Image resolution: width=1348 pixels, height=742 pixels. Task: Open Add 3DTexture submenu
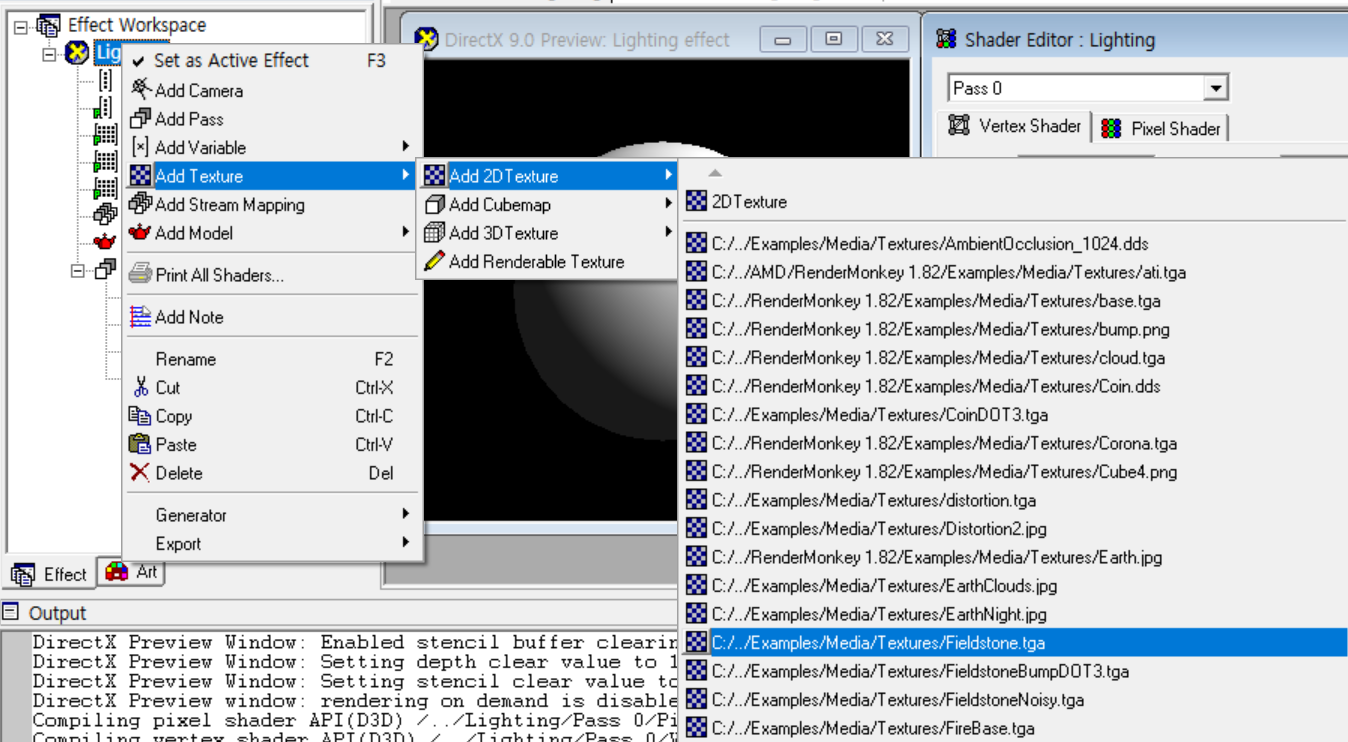[548, 233]
